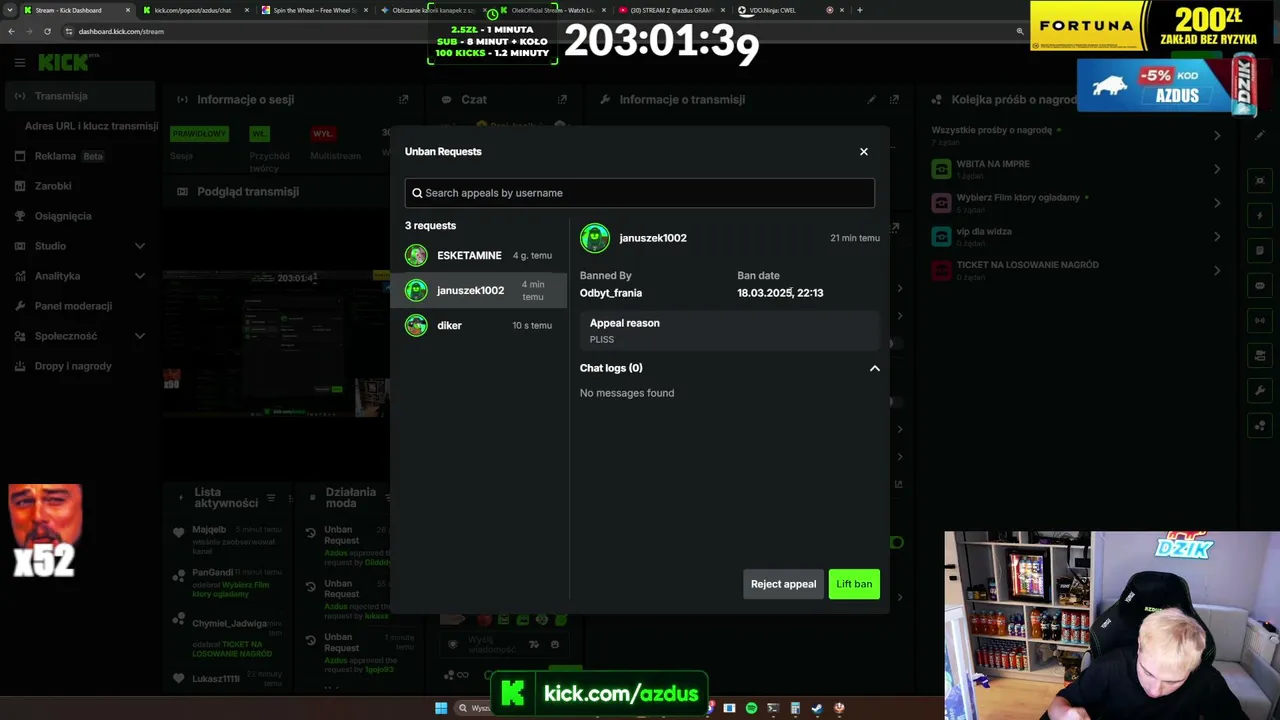
Task: Open Osiągnięcia in the sidebar
Action: (x=78, y=216)
